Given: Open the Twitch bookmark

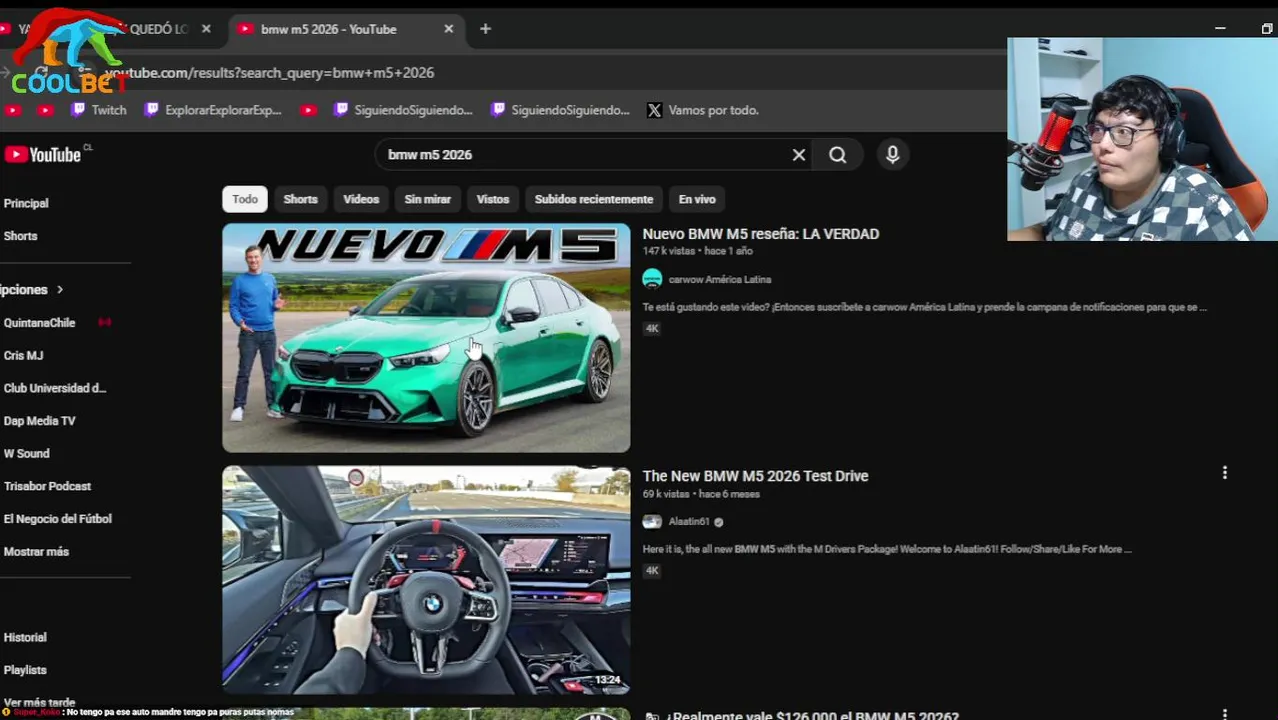Looking at the screenshot, I should pyautogui.click(x=98, y=110).
